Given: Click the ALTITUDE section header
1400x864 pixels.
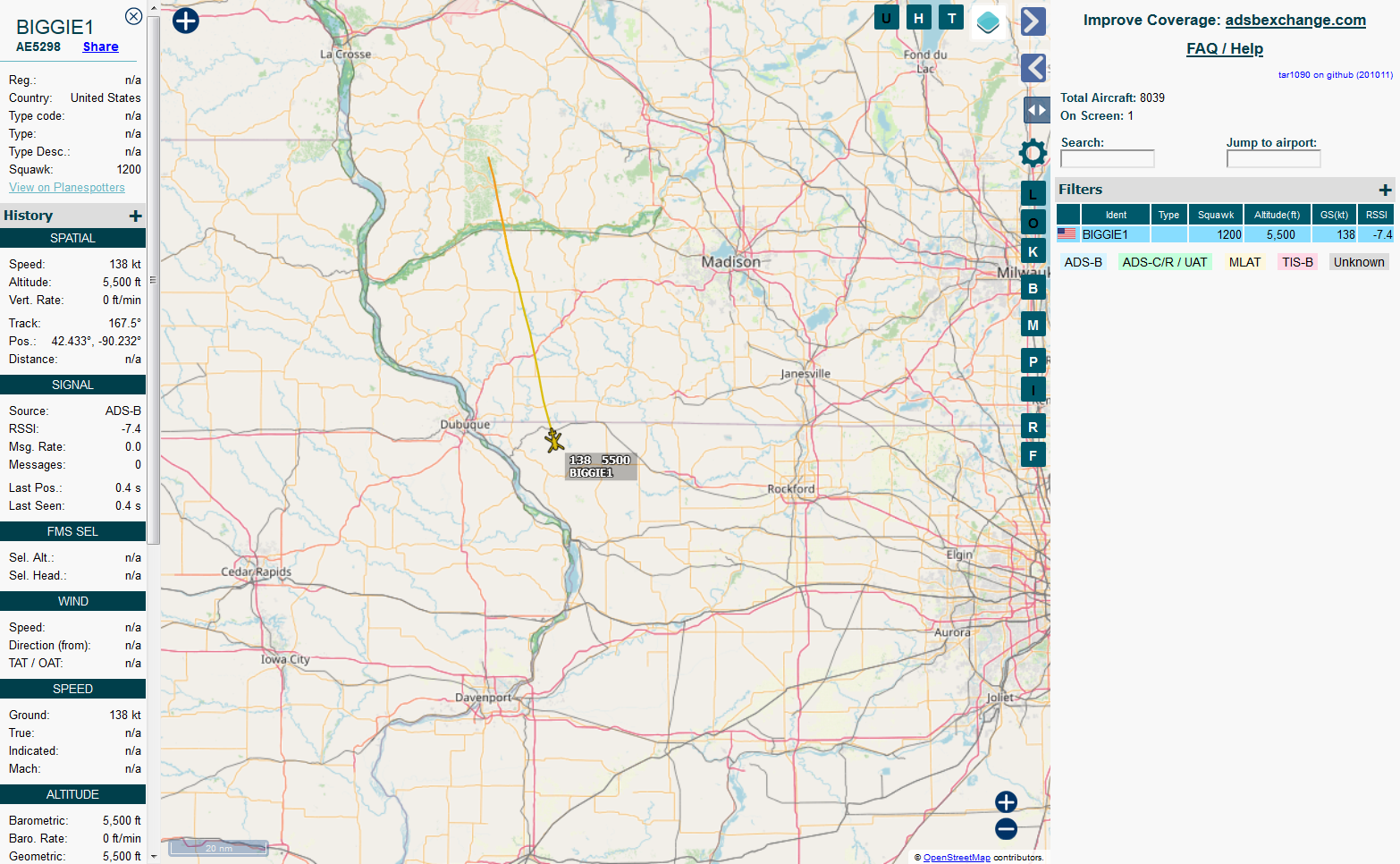Looking at the screenshot, I should [72, 794].
